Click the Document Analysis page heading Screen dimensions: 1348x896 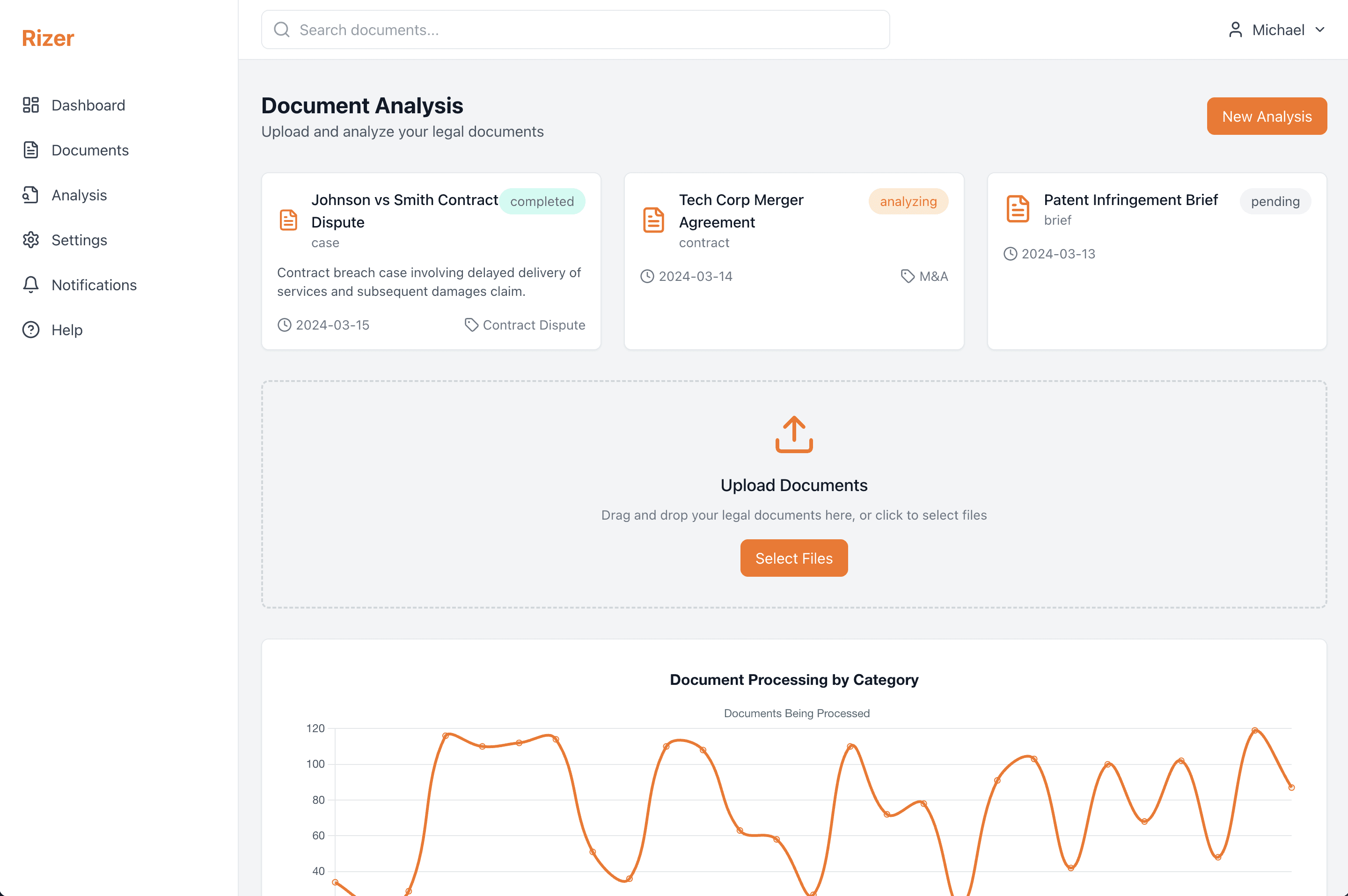tap(362, 106)
